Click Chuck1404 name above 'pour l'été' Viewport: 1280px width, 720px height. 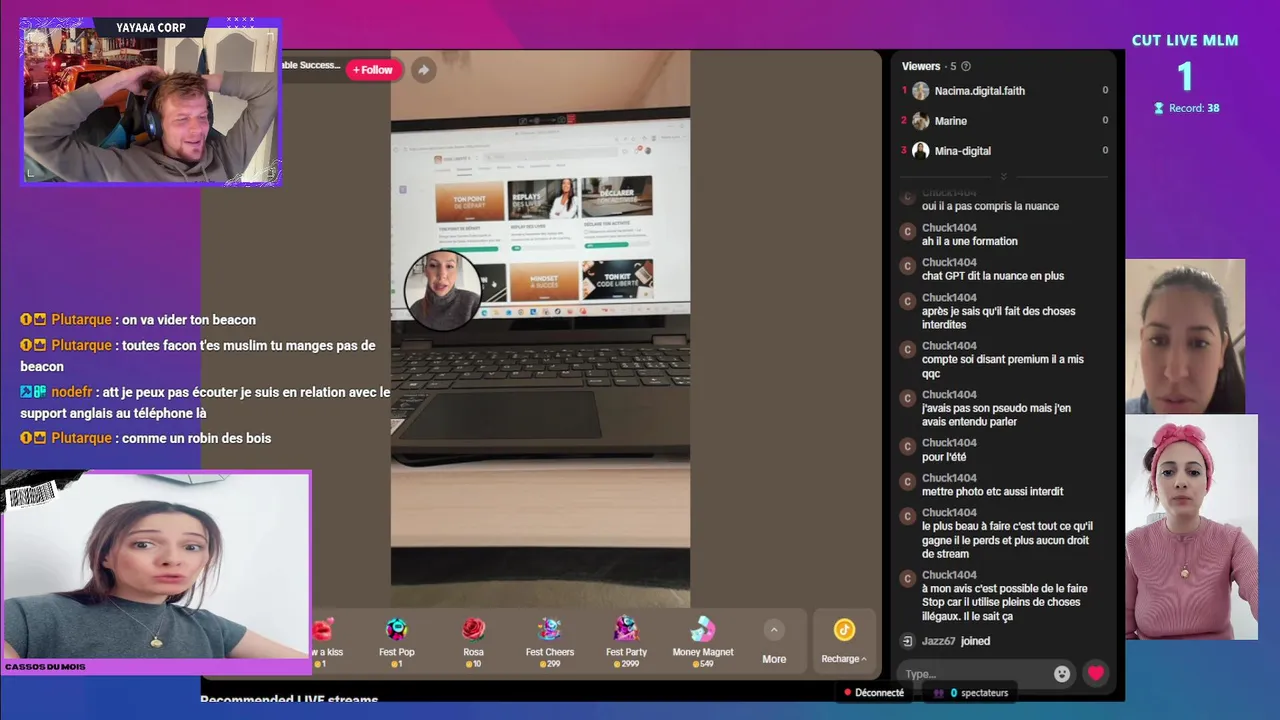click(x=949, y=443)
